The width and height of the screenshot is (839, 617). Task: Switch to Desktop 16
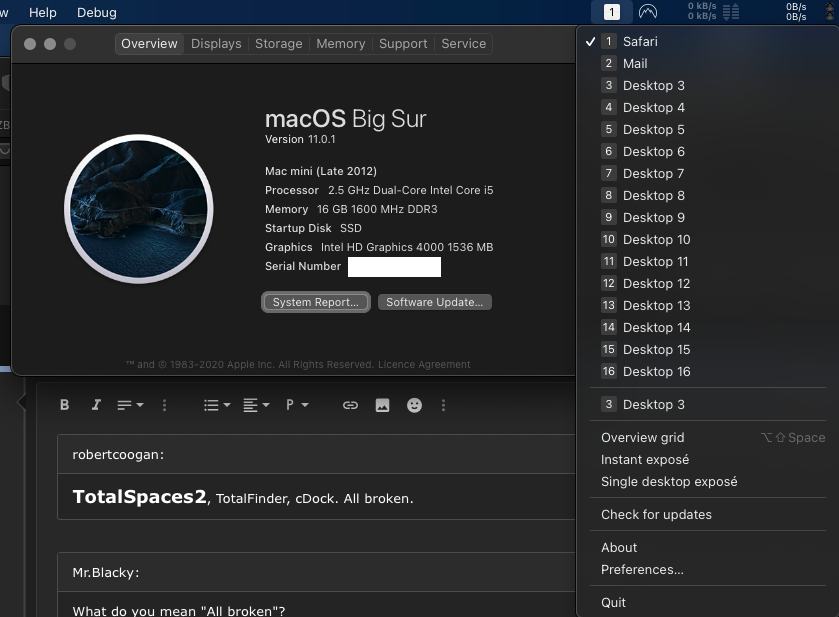[707, 371]
